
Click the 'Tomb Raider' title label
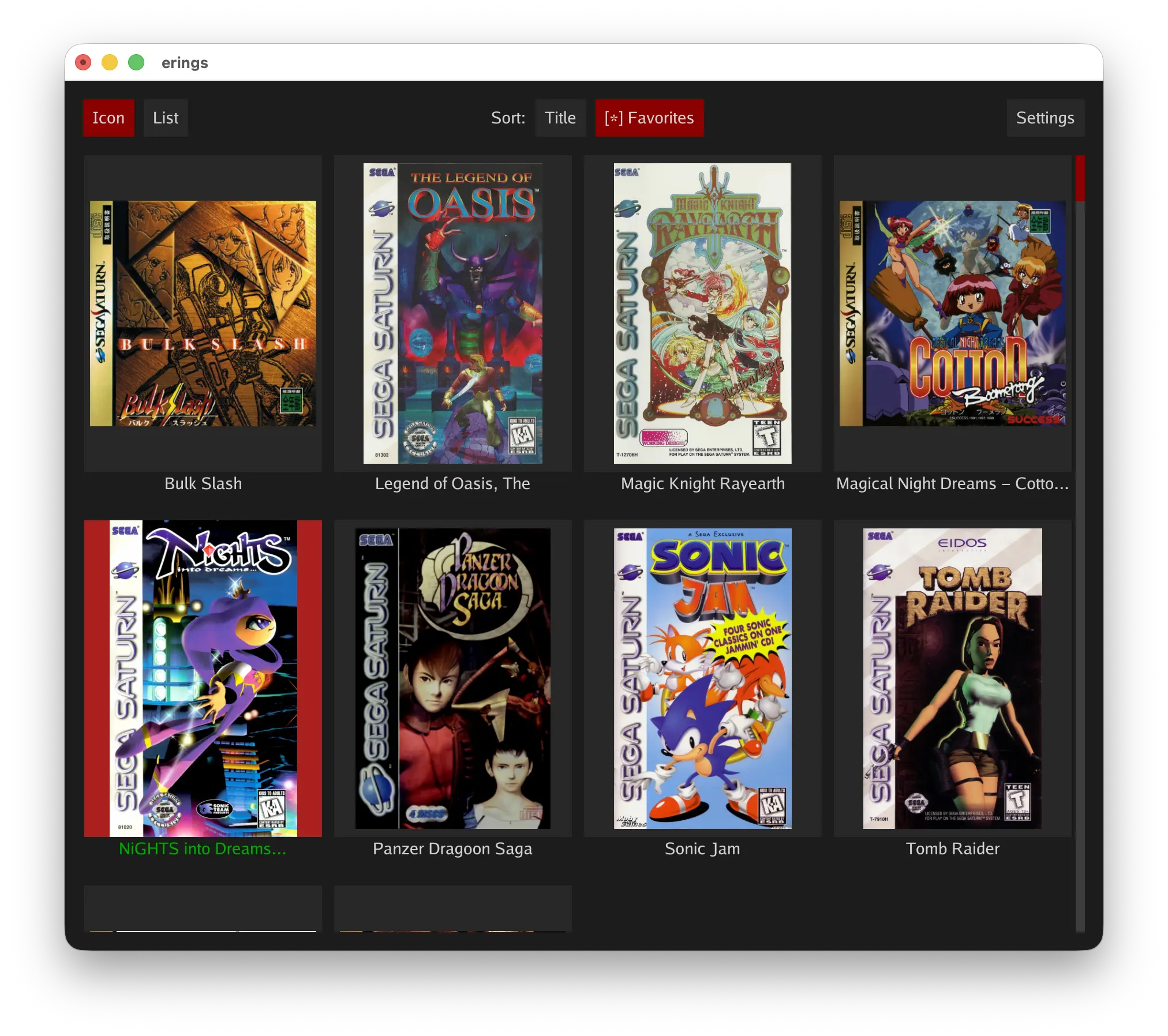[x=953, y=849]
